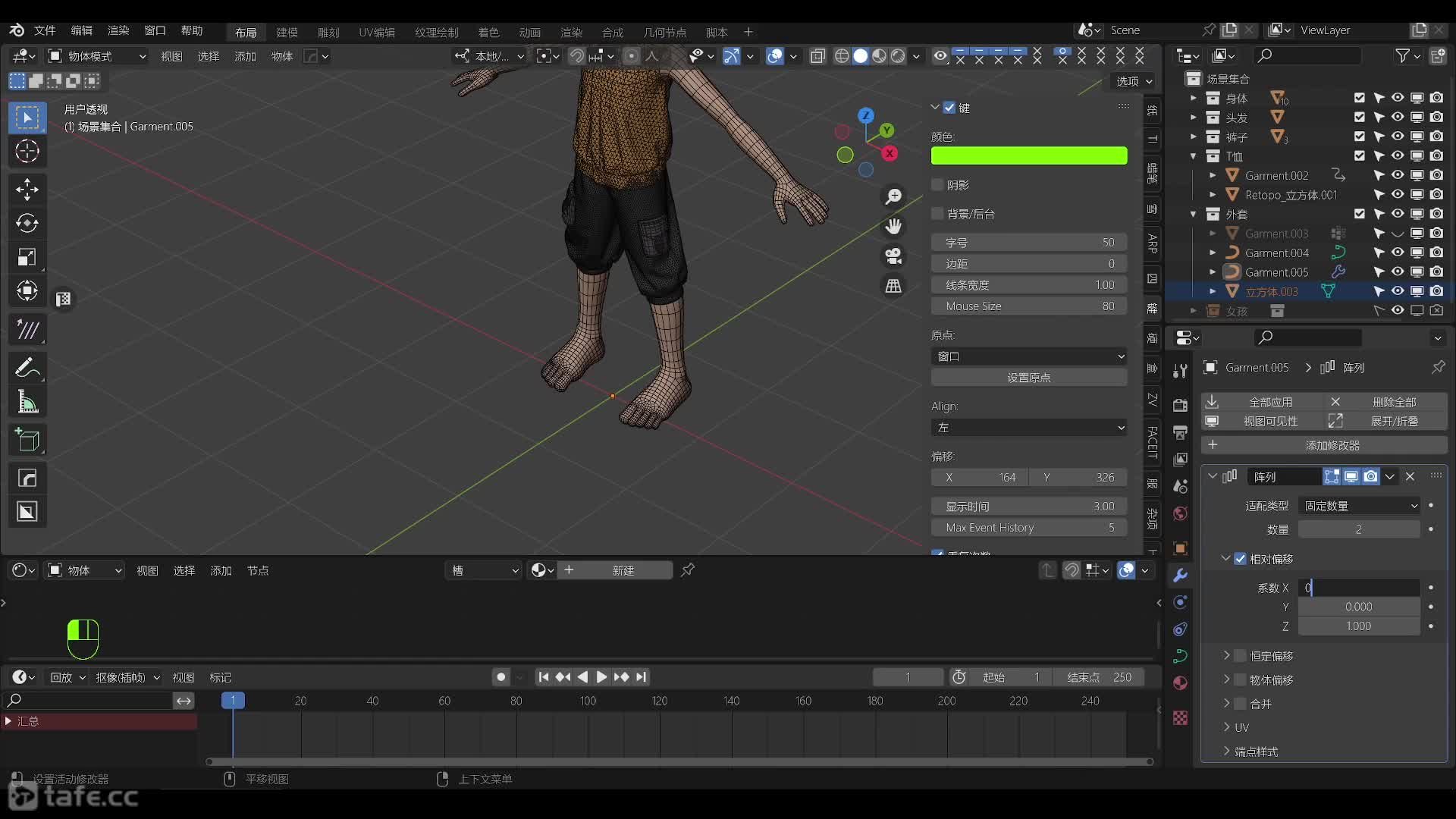Open the 适配类型 固定数量 dropdown
This screenshot has height=819, width=1456.
(1359, 506)
